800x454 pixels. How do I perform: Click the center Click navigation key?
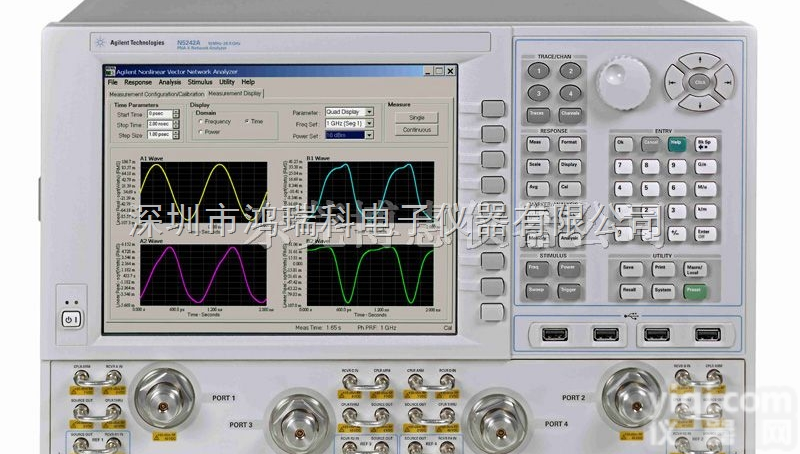699,82
